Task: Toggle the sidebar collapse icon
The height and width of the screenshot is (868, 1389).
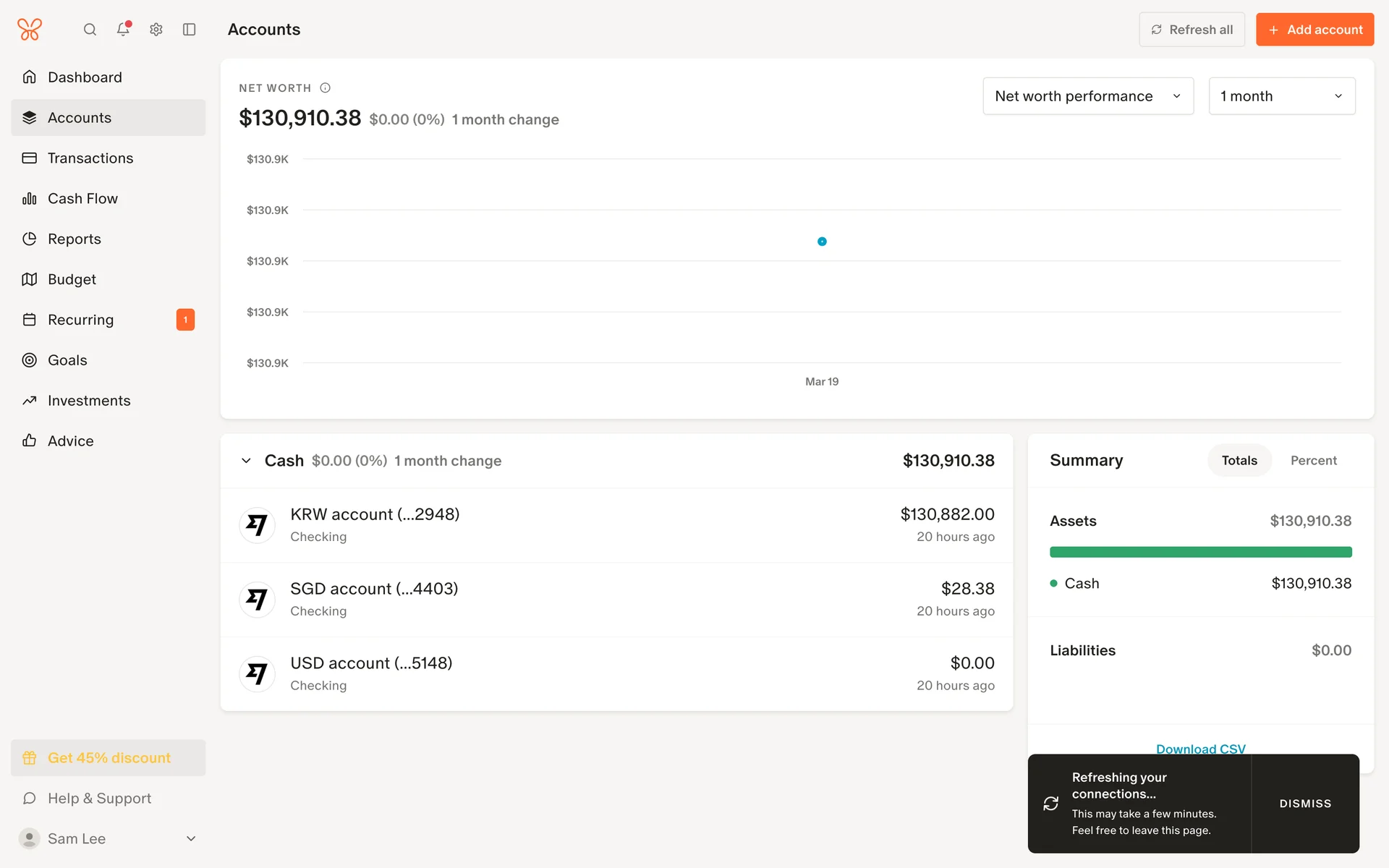Action: (190, 30)
